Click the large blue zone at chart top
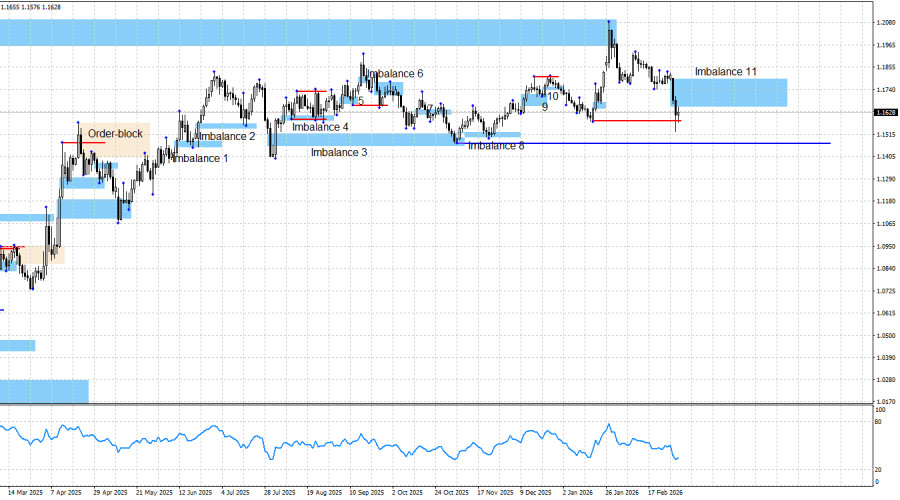This screenshot has height=500, width=900. click(x=308, y=33)
